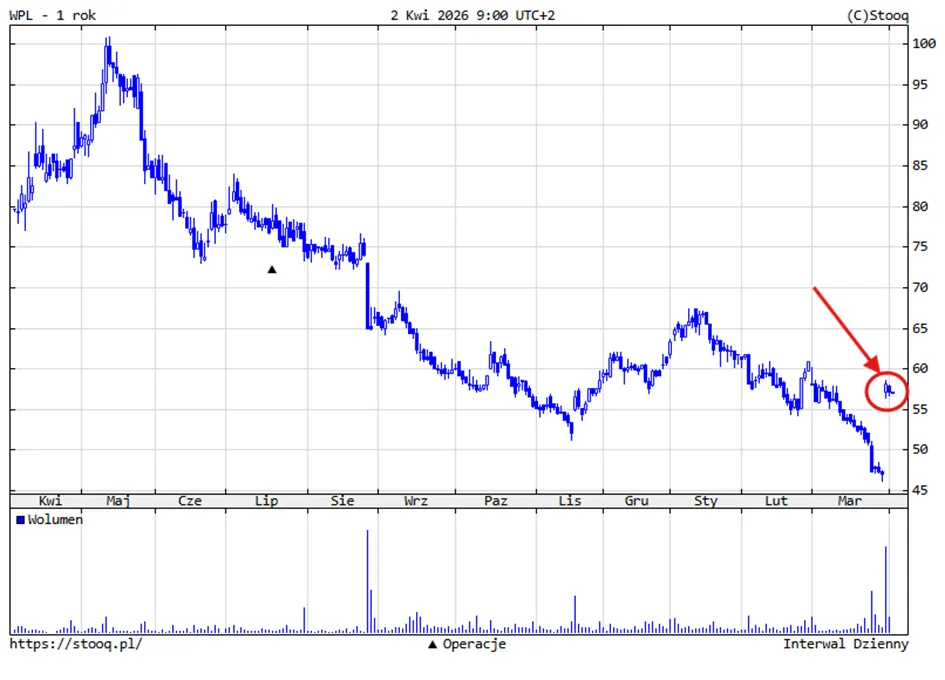Click the price axis value 50
This screenshot has height=680, width=945.
point(920,450)
